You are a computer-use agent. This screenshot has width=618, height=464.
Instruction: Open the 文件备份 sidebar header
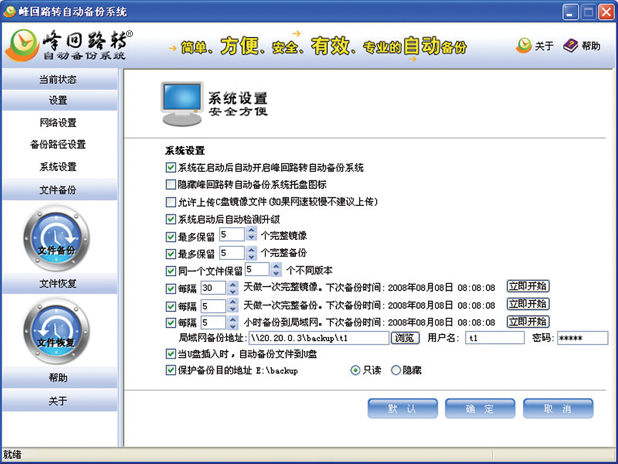pos(60,190)
